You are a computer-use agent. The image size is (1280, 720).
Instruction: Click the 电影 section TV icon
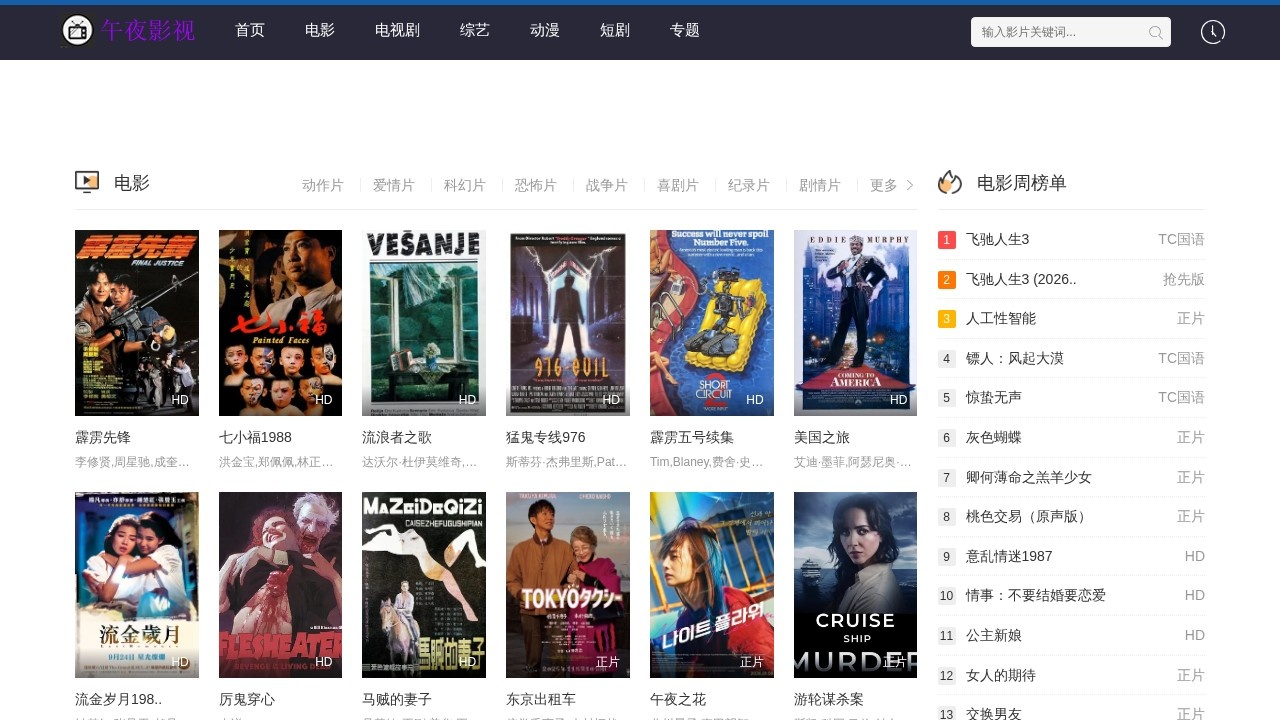(x=87, y=182)
